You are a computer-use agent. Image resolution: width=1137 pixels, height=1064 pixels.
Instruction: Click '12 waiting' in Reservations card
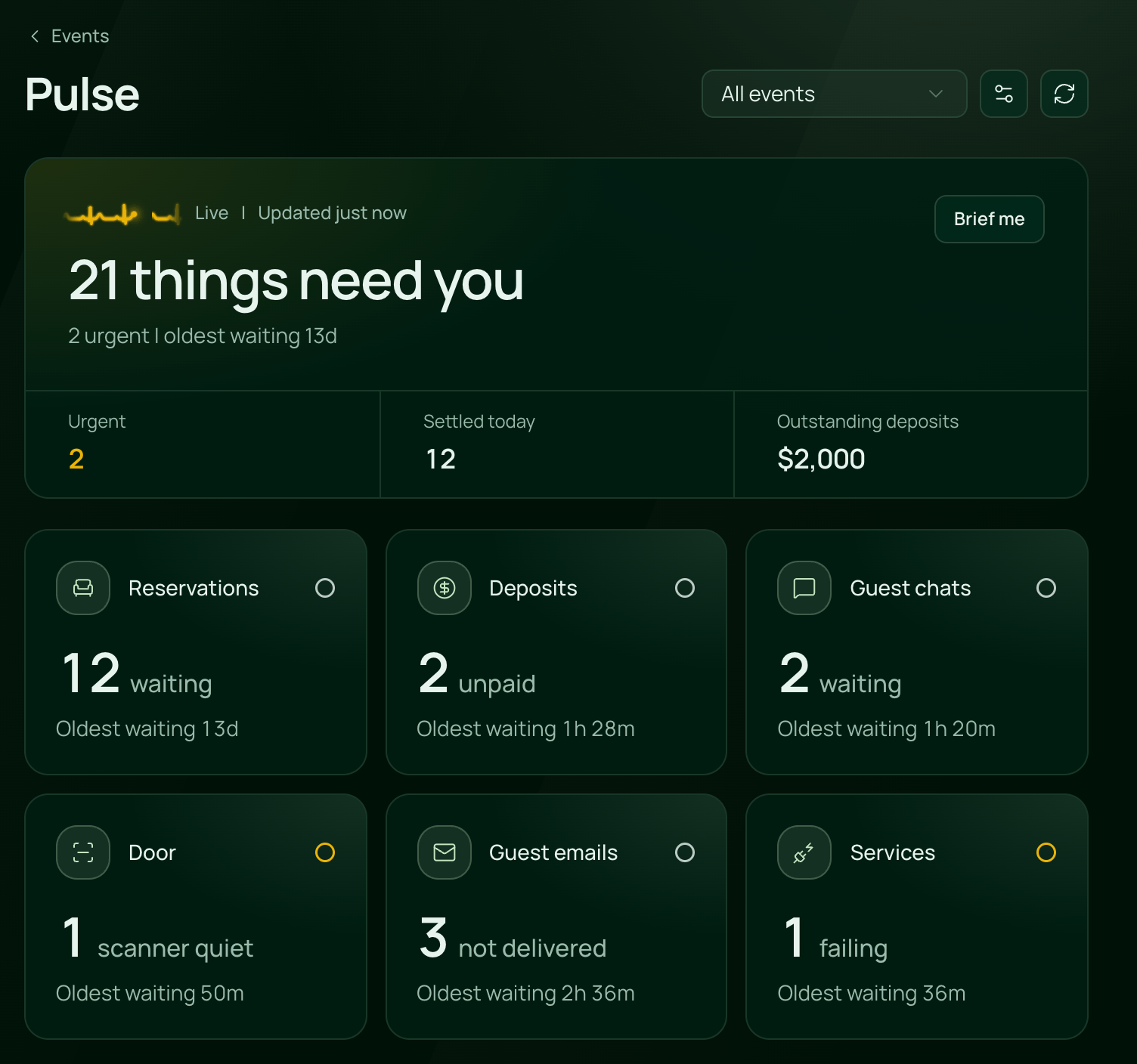[137, 674]
